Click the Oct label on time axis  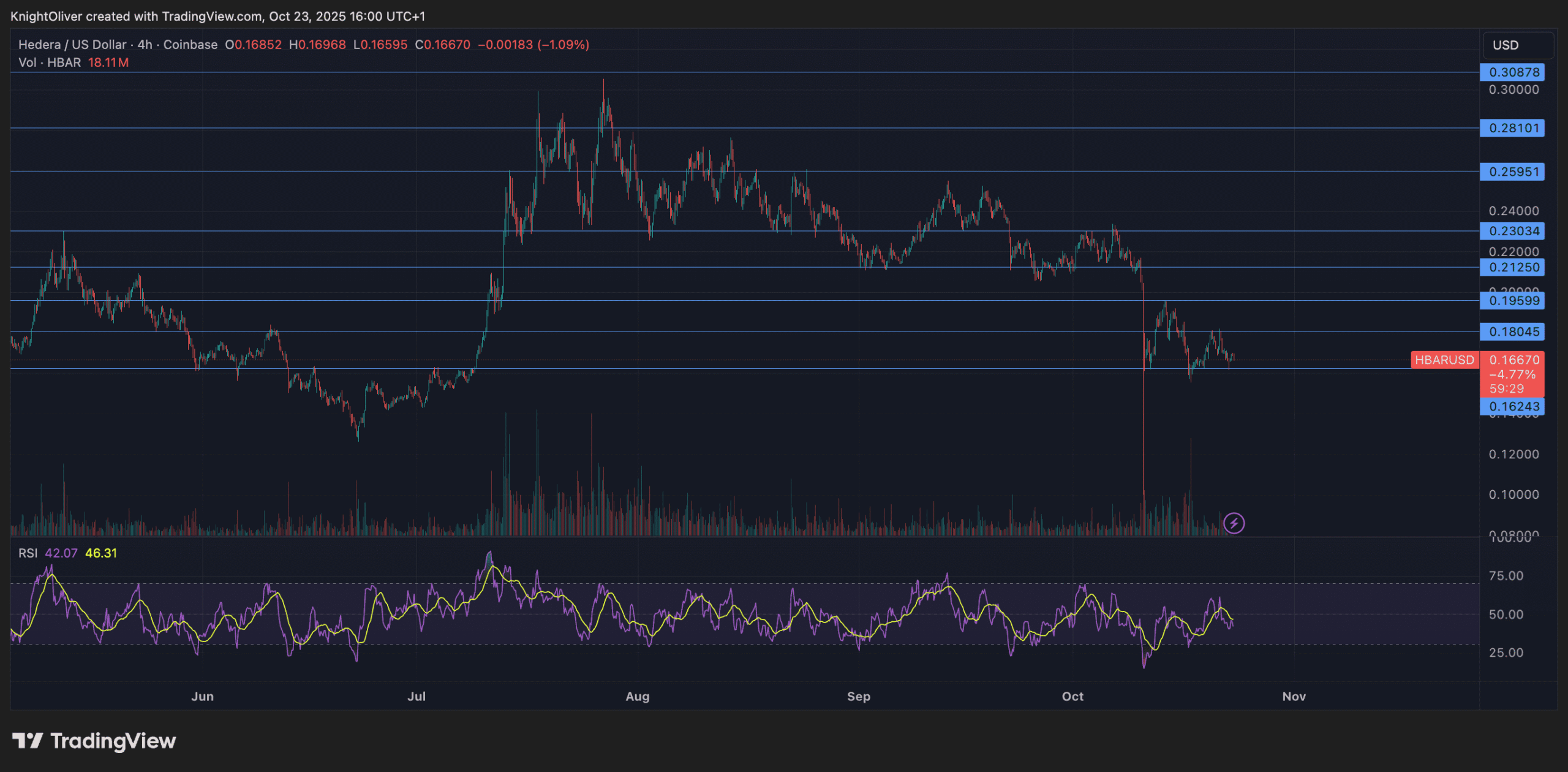[1072, 696]
